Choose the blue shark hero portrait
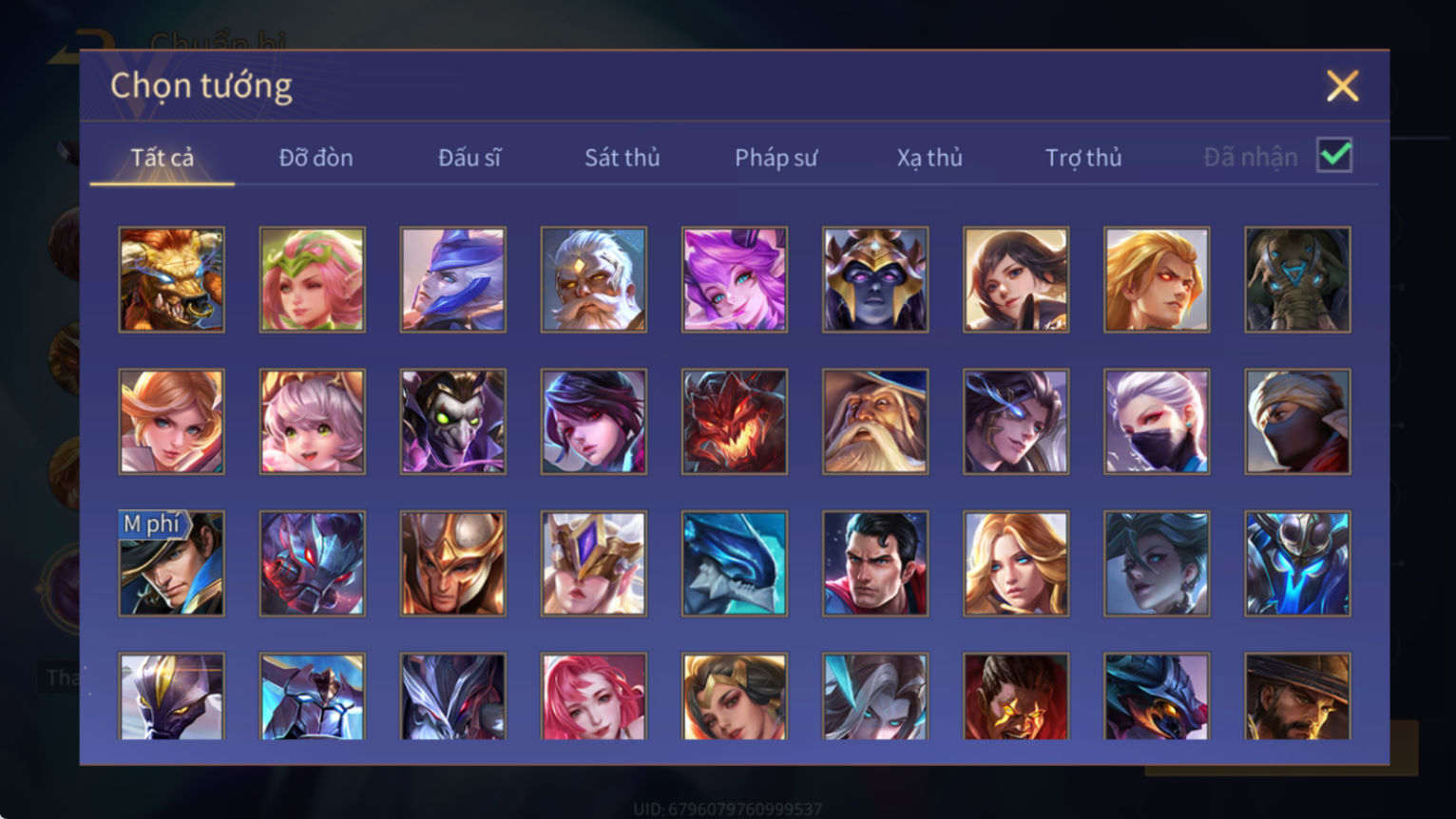The height and width of the screenshot is (819, 1456). click(735, 563)
